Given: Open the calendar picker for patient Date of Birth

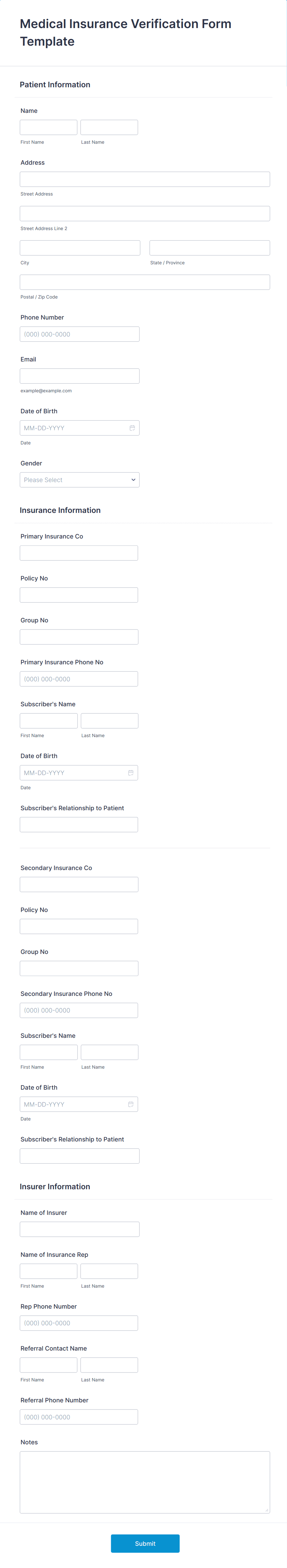Looking at the screenshot, I should [132, 428].
